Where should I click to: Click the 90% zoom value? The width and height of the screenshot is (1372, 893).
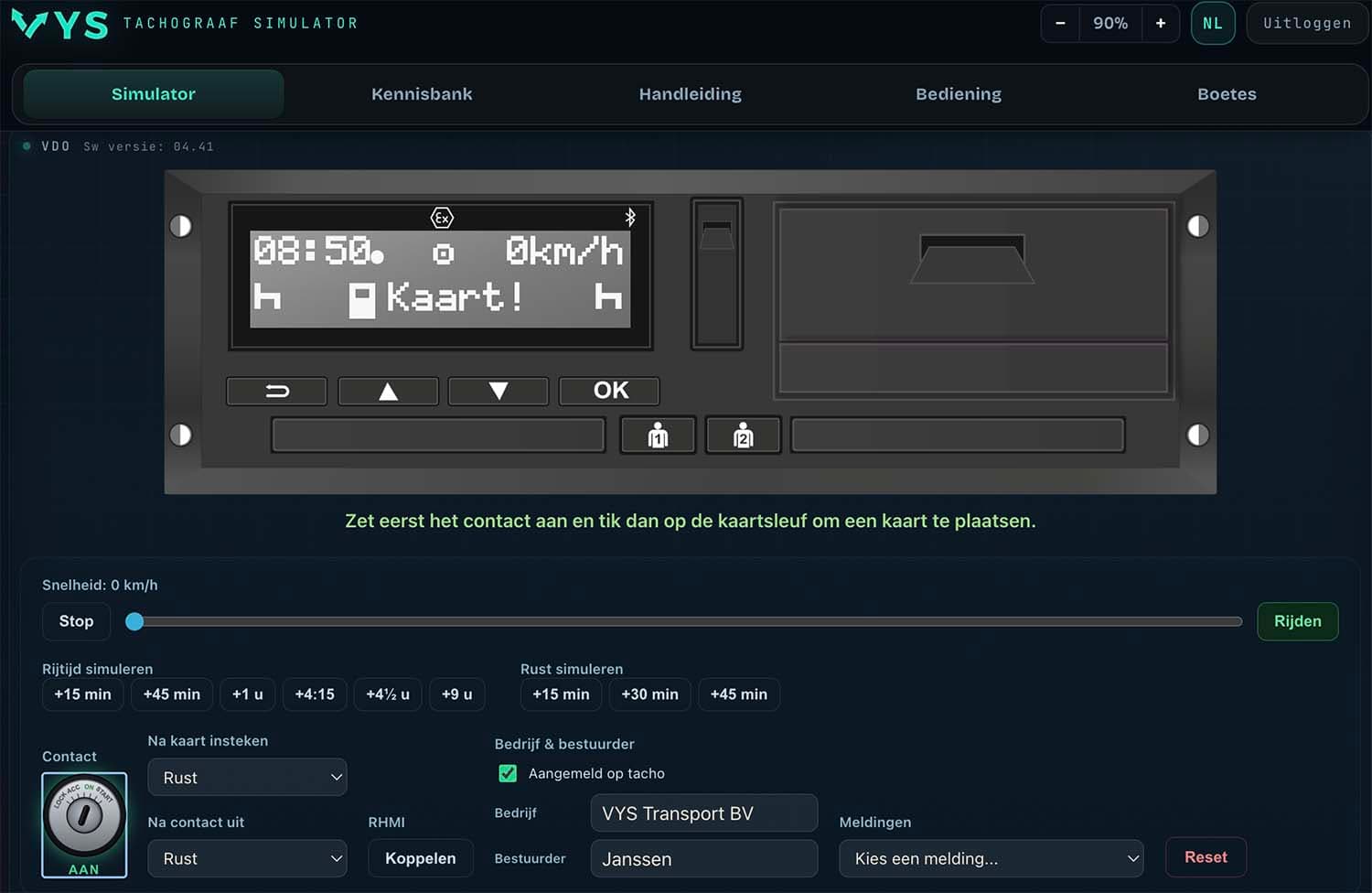click(1110, 23)
